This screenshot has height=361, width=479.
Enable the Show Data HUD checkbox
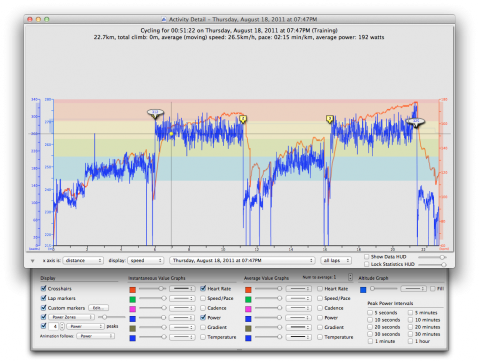[367, 257]
